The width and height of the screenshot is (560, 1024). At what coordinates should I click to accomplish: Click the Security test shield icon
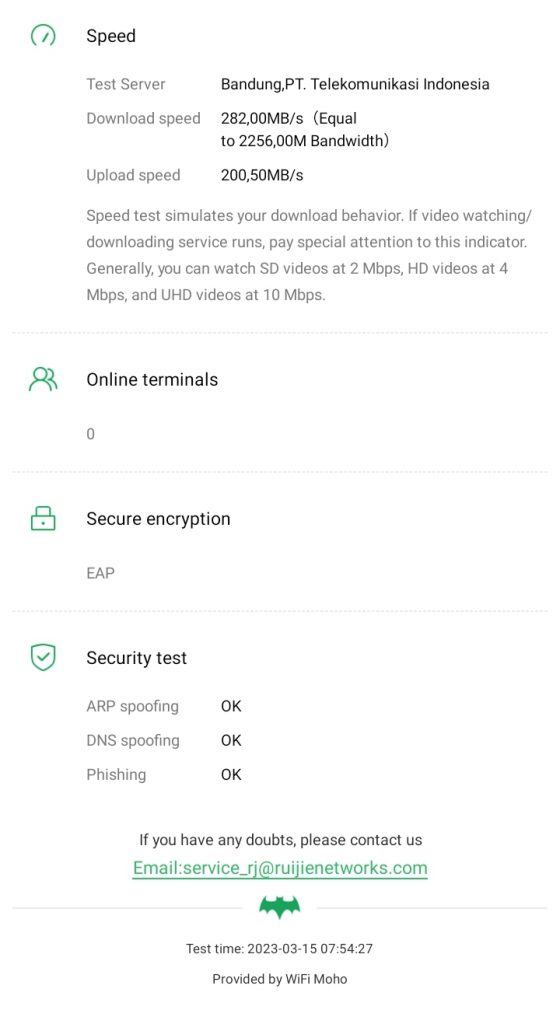pyautogui.click(x=43, y=657)
